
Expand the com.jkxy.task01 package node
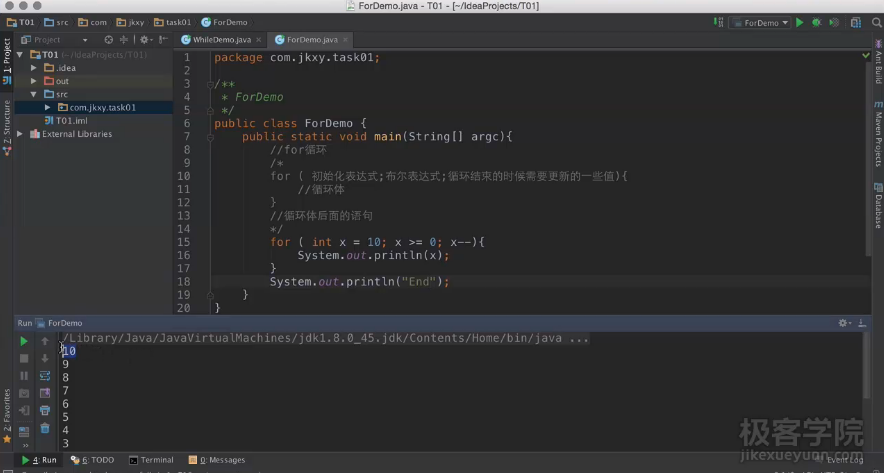click(x=48, y=107)
